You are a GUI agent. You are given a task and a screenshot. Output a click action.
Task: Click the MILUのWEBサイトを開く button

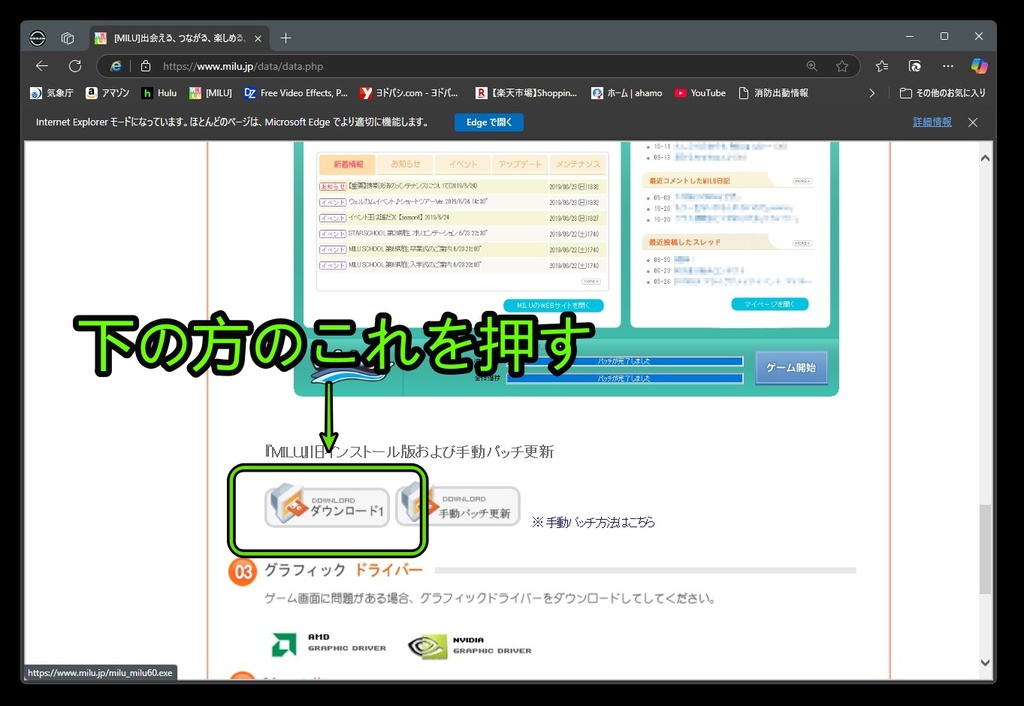click(x=553, y=306)
